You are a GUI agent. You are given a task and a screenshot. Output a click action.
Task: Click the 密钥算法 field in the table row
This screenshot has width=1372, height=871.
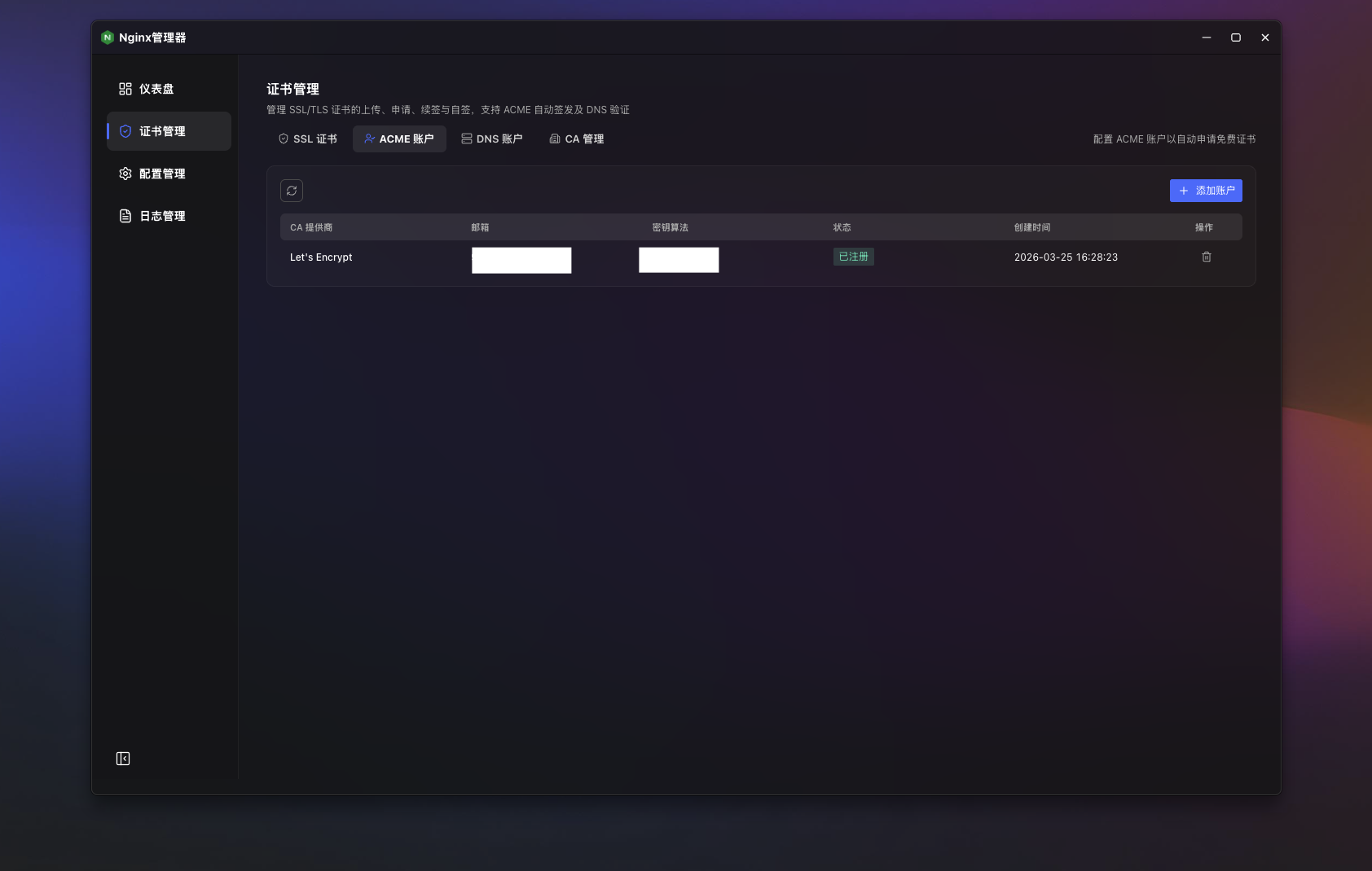678,260
